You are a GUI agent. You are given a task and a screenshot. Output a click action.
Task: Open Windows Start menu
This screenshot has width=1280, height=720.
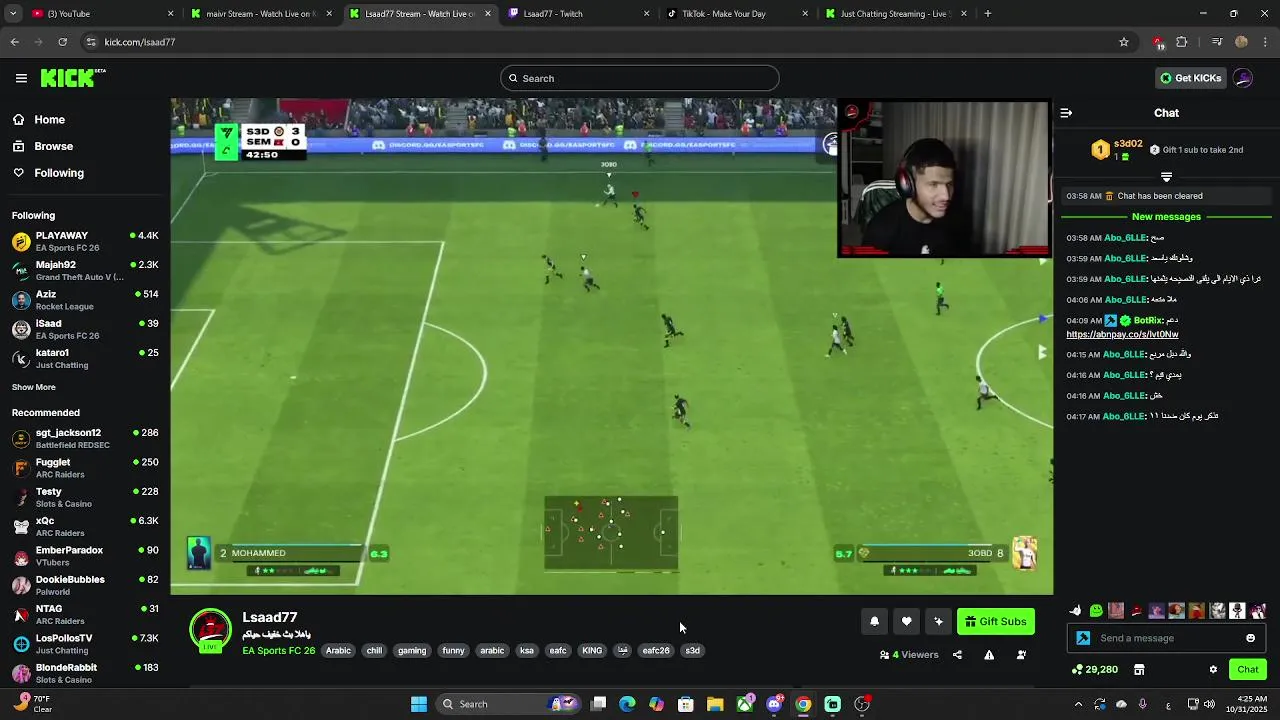coord(419,704)
